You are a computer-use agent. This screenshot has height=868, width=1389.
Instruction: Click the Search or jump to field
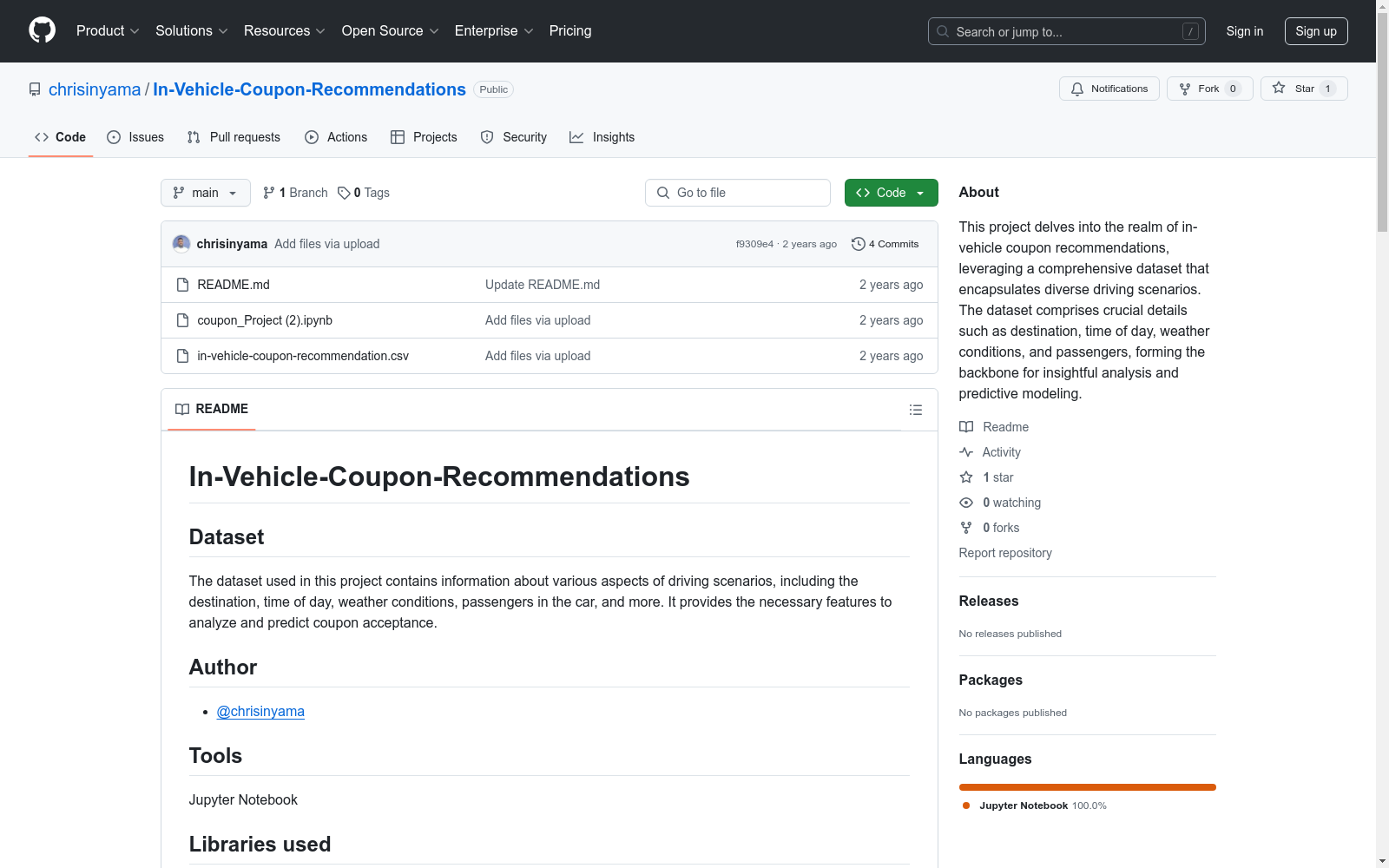tap(1067, 31)
